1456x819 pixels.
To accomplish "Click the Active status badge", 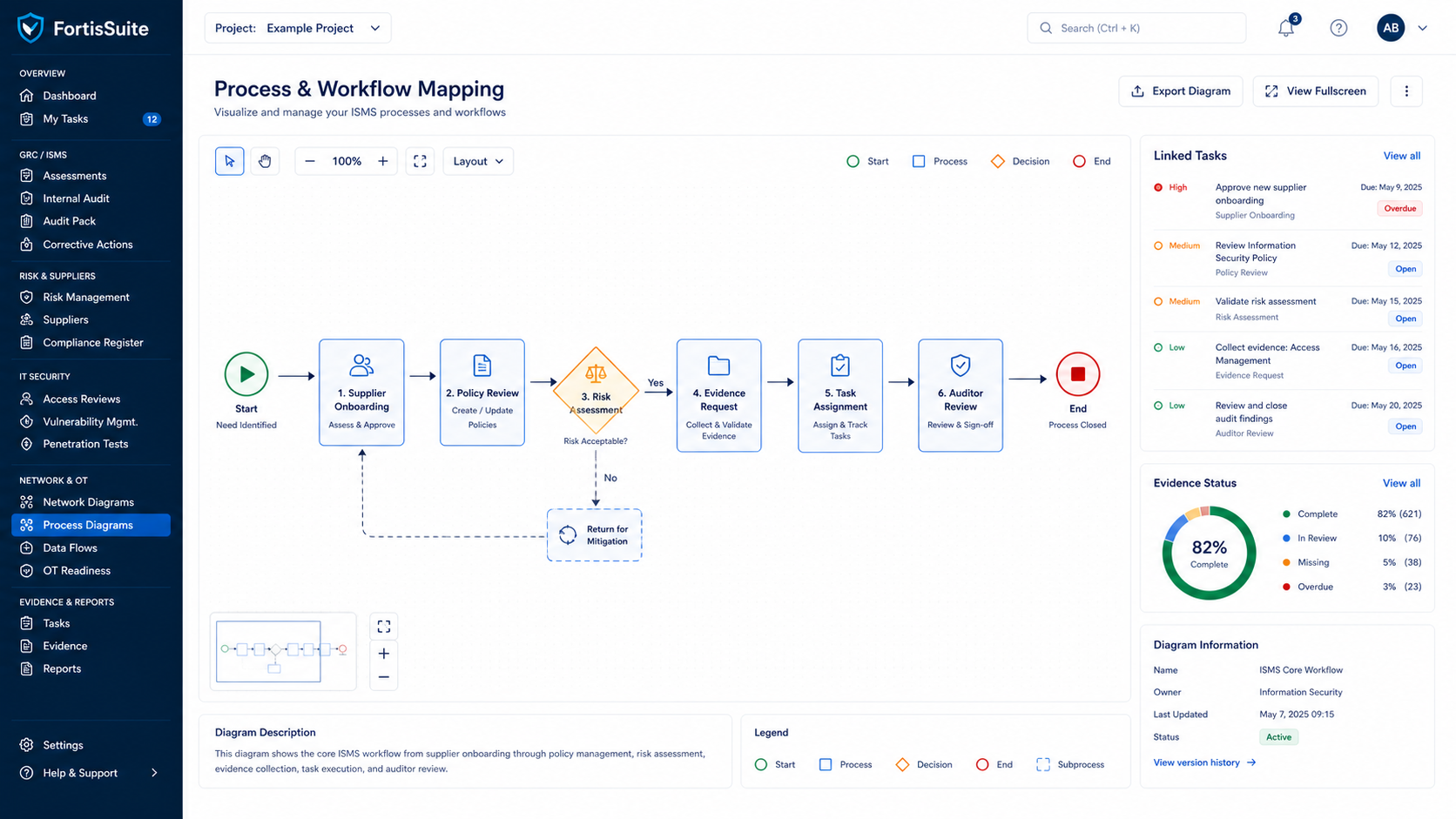I will [x=1278, y=737].
